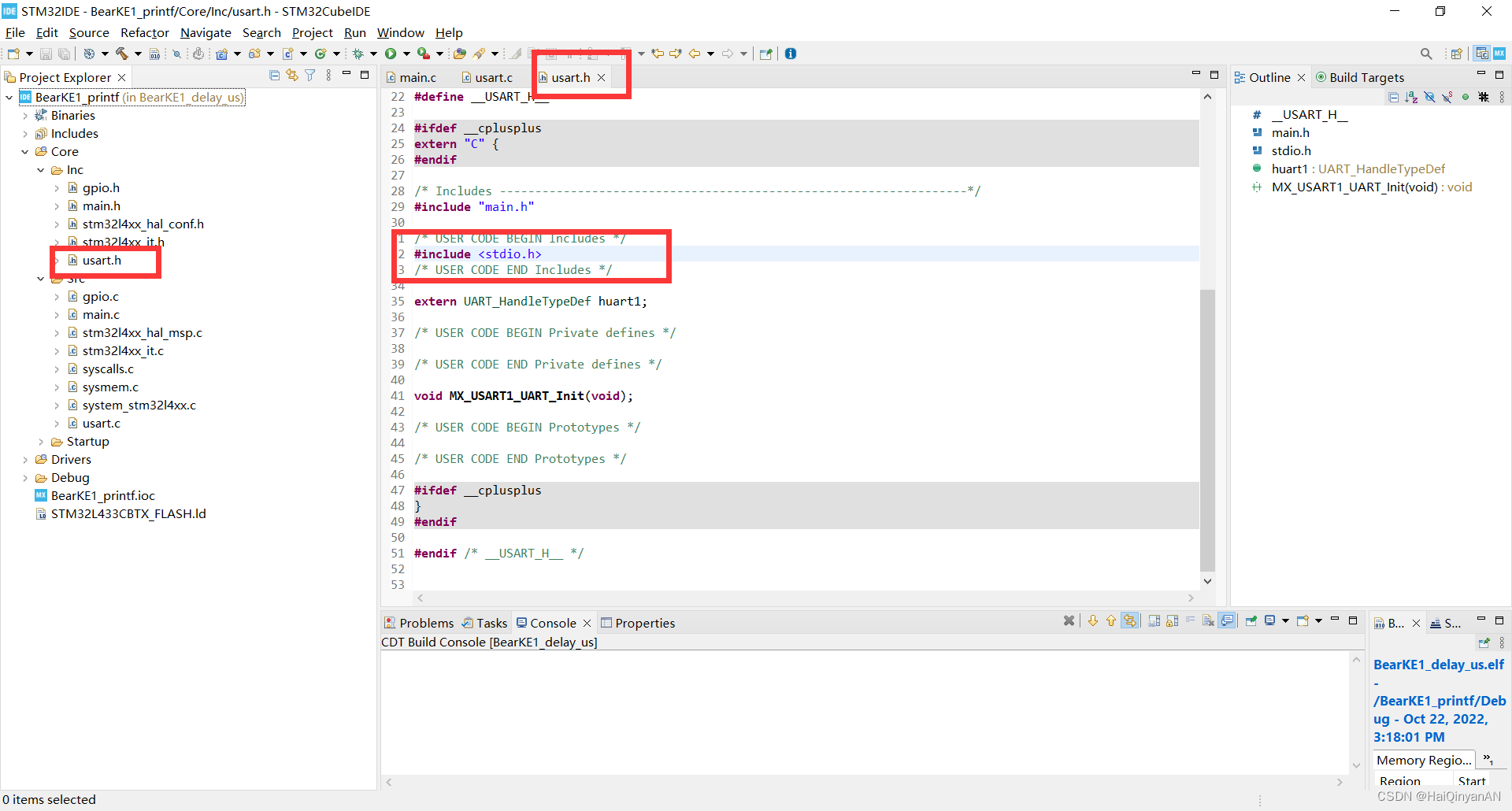1512x811 pixels.
Task: Click the editor scroll down arrow
Action: [x=1207, y=581]
